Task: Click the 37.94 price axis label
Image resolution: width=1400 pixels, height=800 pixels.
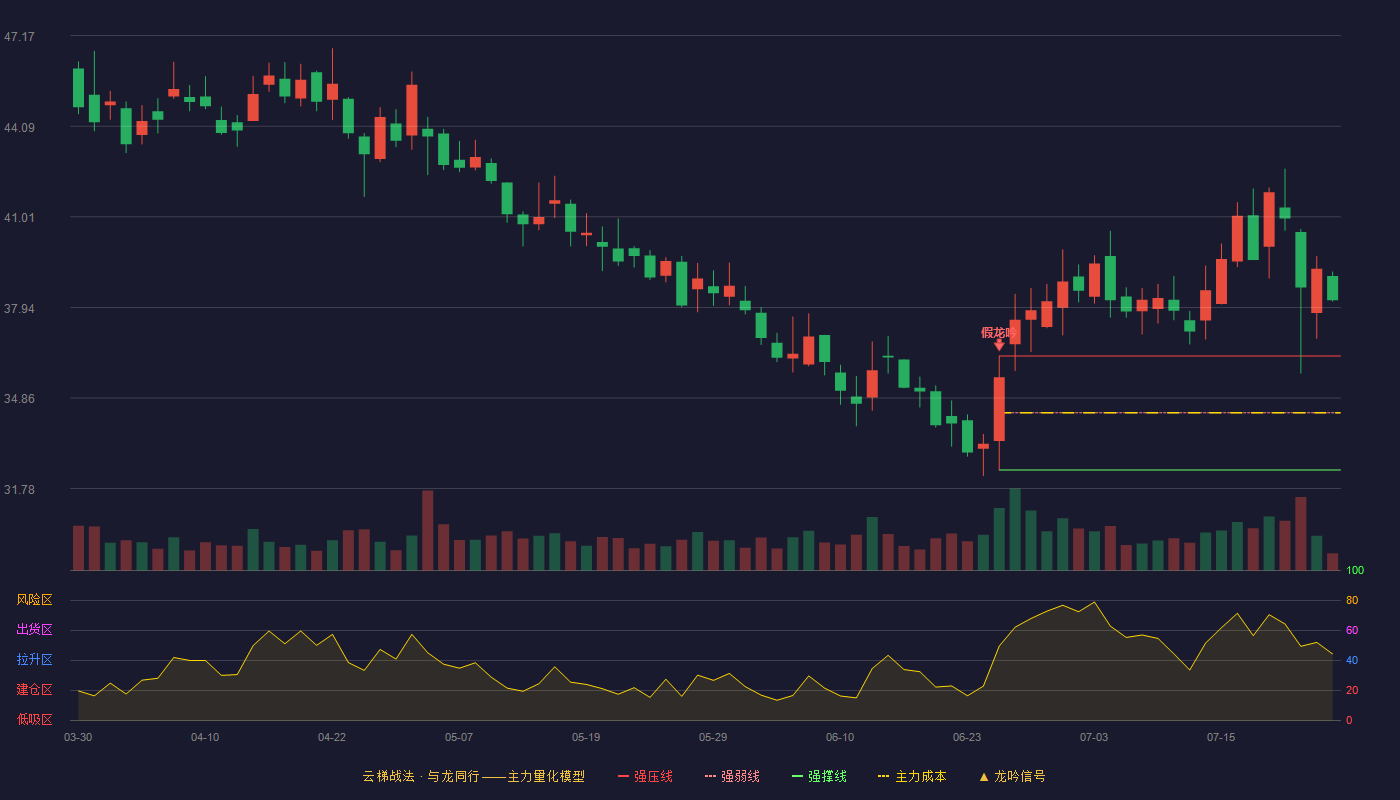Action: 19,308
